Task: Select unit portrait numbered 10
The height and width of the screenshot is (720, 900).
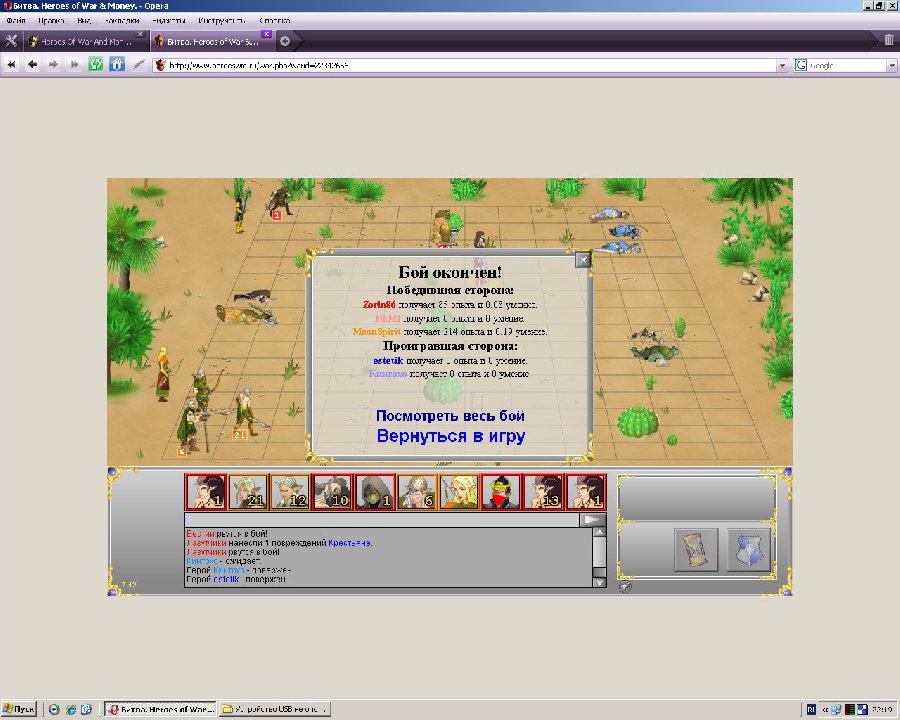Action: click(x=333, y=491)
